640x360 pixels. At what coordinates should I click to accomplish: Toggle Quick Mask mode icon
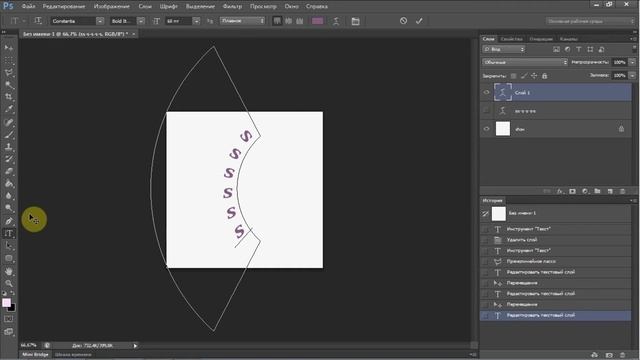pos(9,319)
